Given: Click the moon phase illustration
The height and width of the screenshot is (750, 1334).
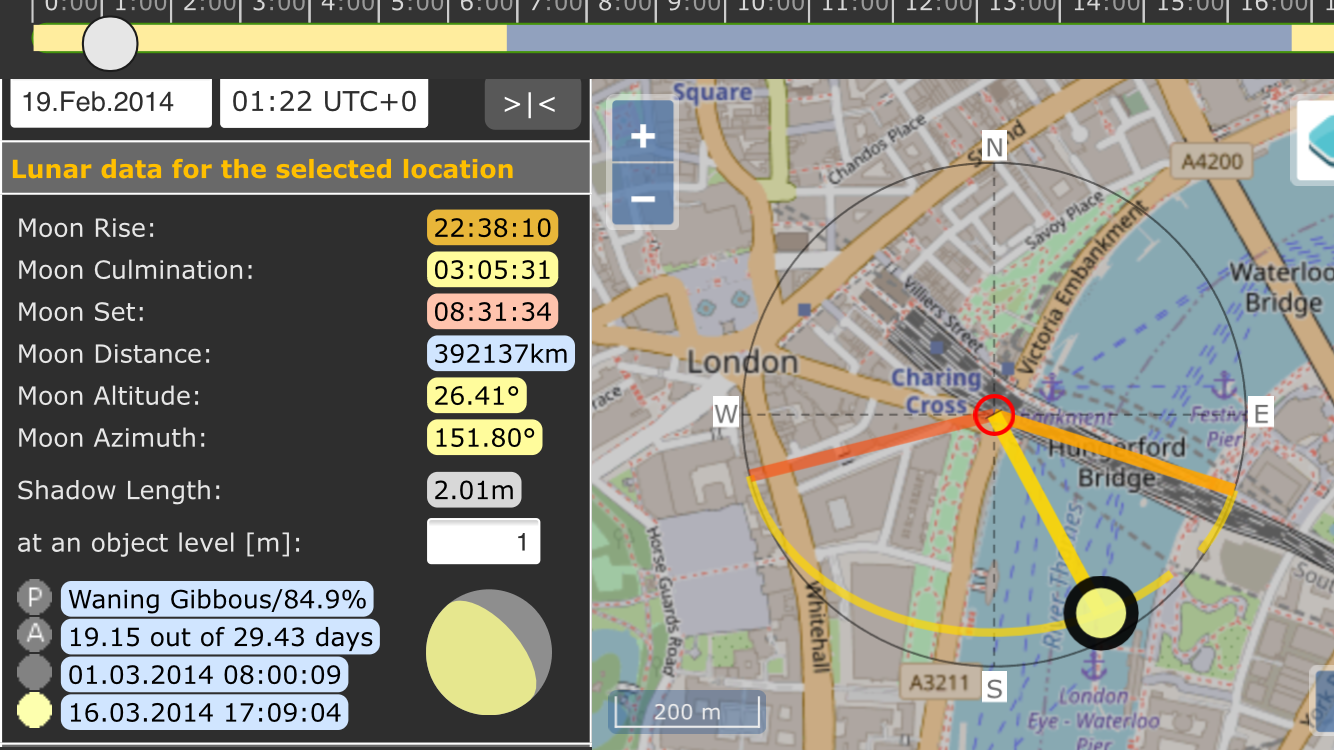Looking at the screenshot, I should tap(488, 652).
